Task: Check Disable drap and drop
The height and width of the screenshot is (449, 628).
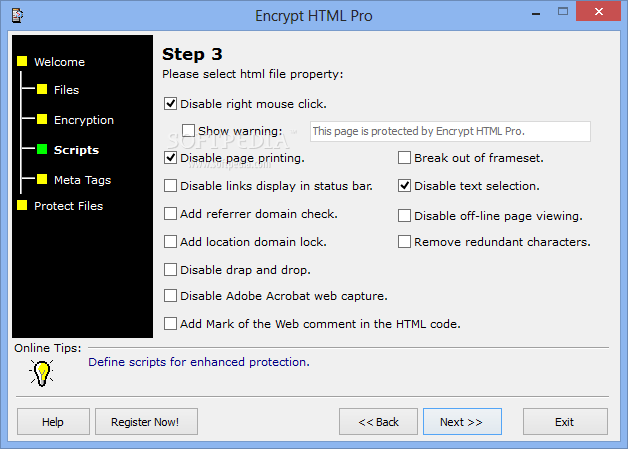Action: coord(171,270)
